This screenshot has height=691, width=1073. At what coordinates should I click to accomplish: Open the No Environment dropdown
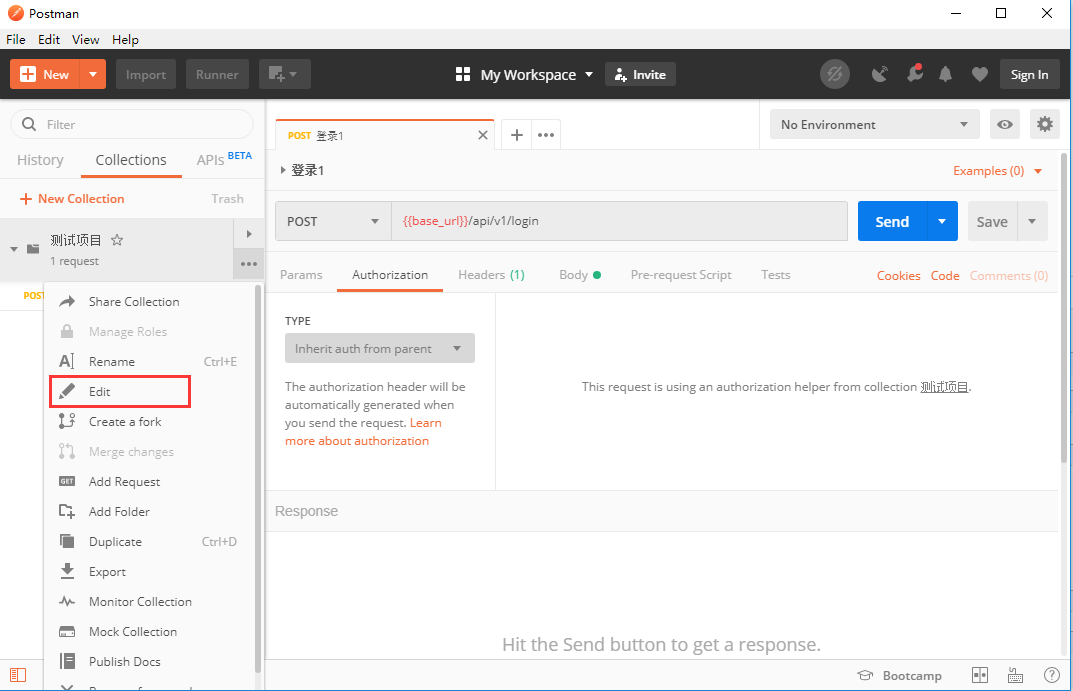(x=875, y=125)
